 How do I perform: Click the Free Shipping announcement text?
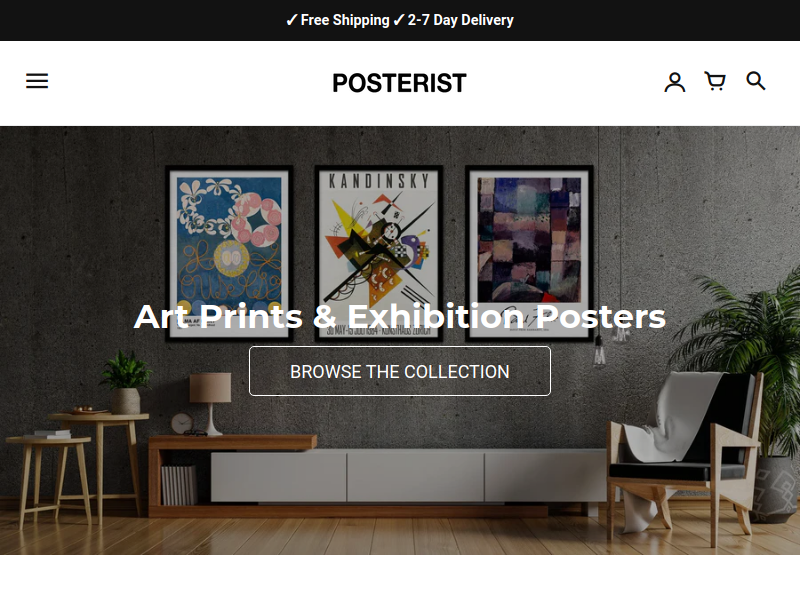tap(338, 20)
